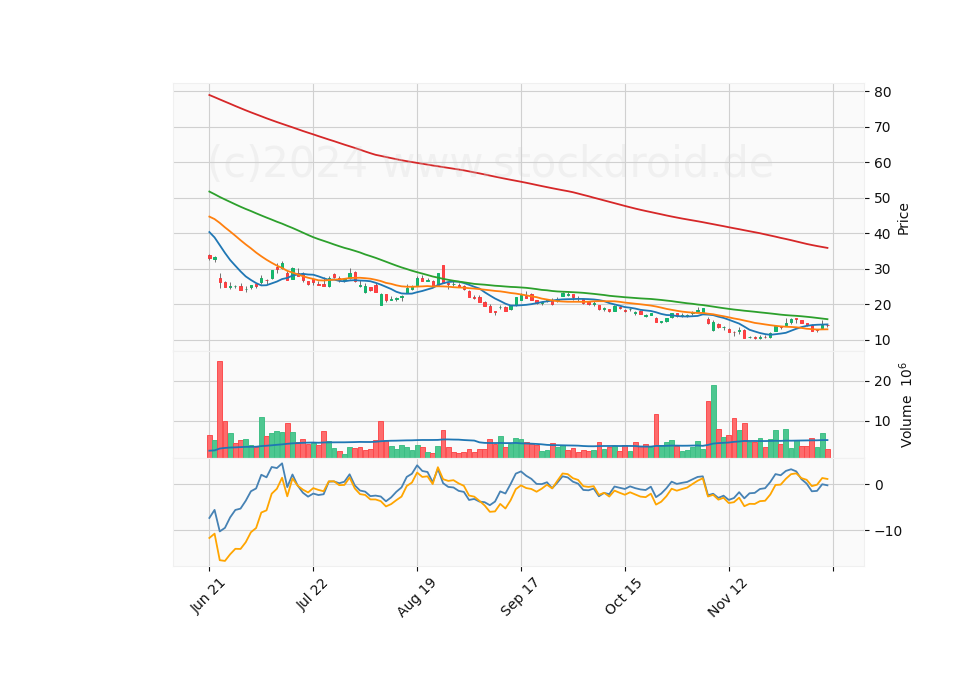Click the 20 volume axis label
Viewport: 960px width, 690px height.
[x=882, y=381]
